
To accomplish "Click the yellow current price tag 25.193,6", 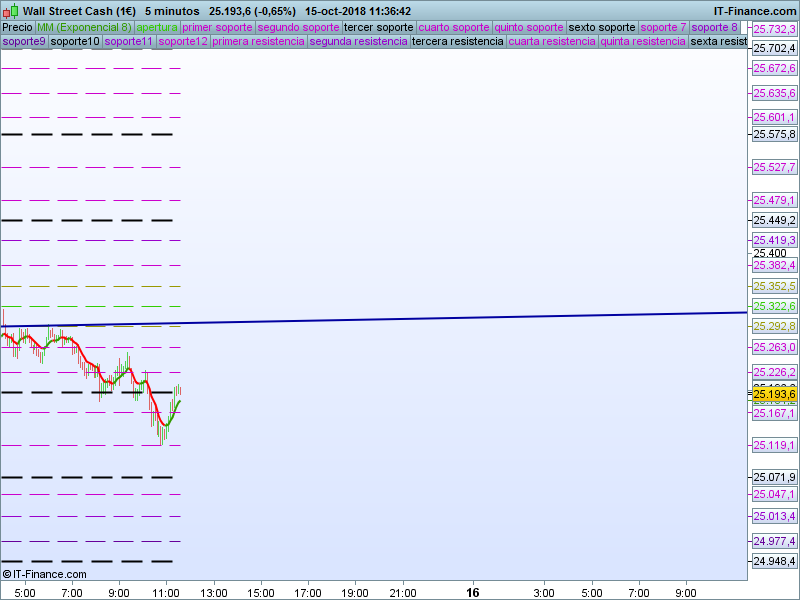I will click(x=774, y=394).
